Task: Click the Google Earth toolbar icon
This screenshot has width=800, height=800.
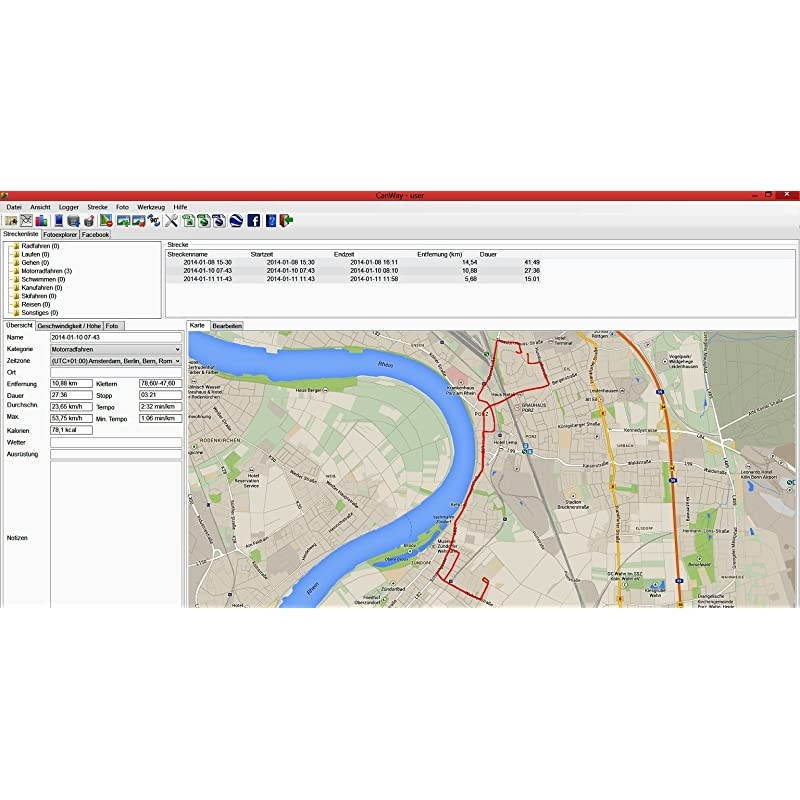Action: click(x=234, y=219)
